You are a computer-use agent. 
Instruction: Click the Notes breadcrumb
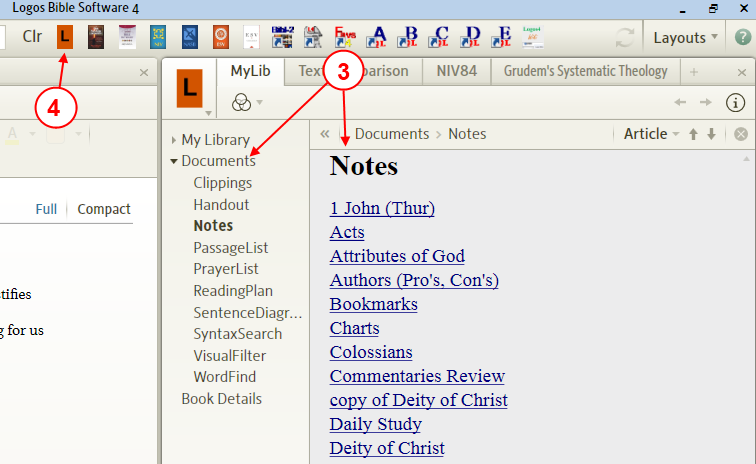coord(467,134)
